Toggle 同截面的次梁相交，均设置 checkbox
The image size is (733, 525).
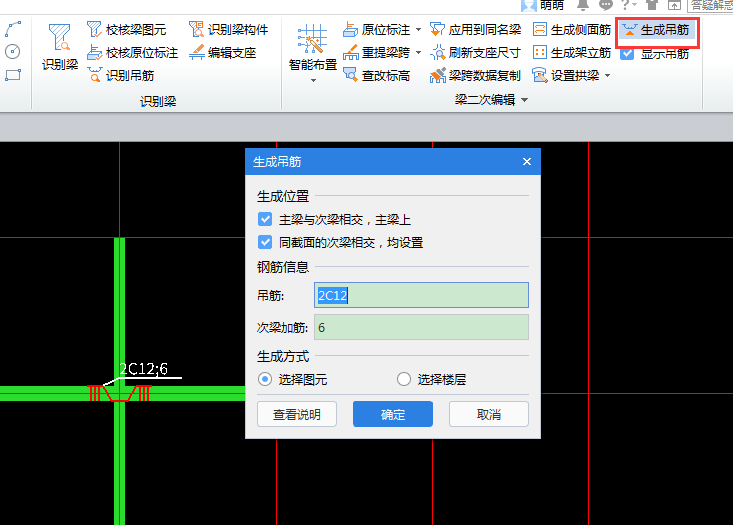coord(265,242)
